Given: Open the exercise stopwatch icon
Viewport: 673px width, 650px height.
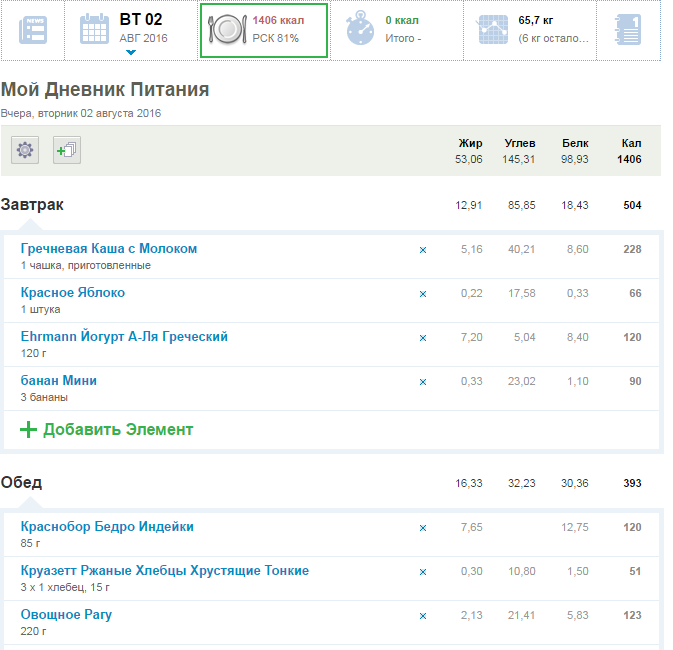Looking at the screenshot, I should (360, 30).
